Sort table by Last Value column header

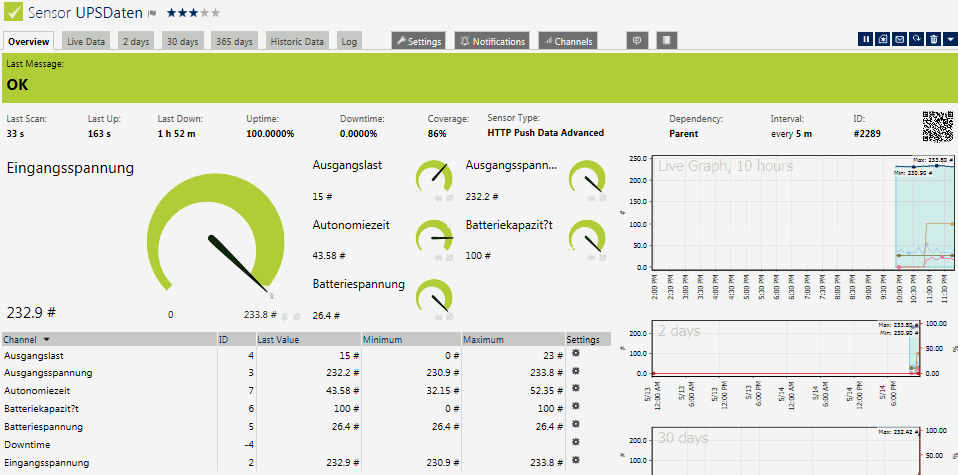[x=309, y=339]
